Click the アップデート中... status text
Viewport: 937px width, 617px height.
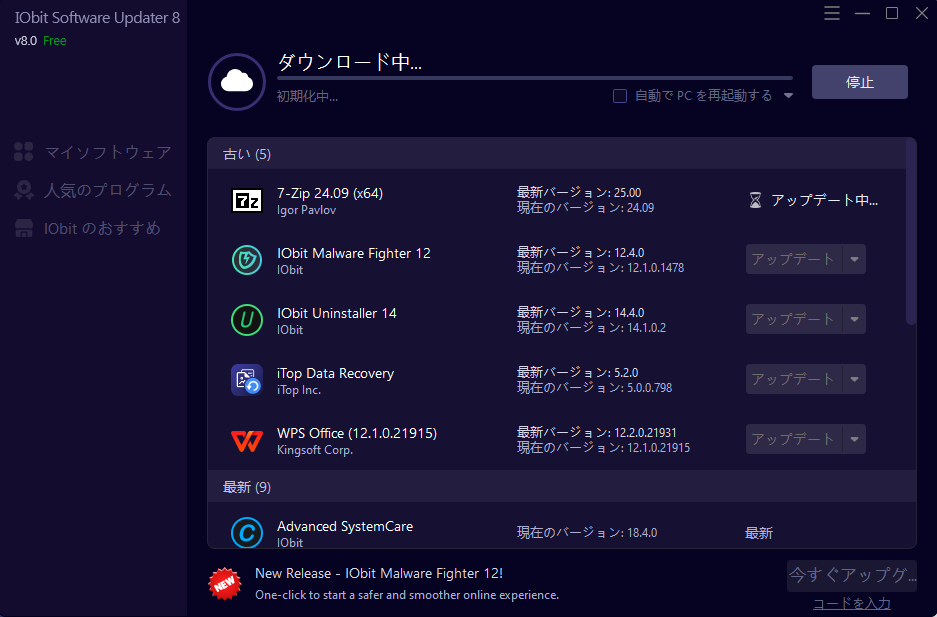tap(824, 200)
